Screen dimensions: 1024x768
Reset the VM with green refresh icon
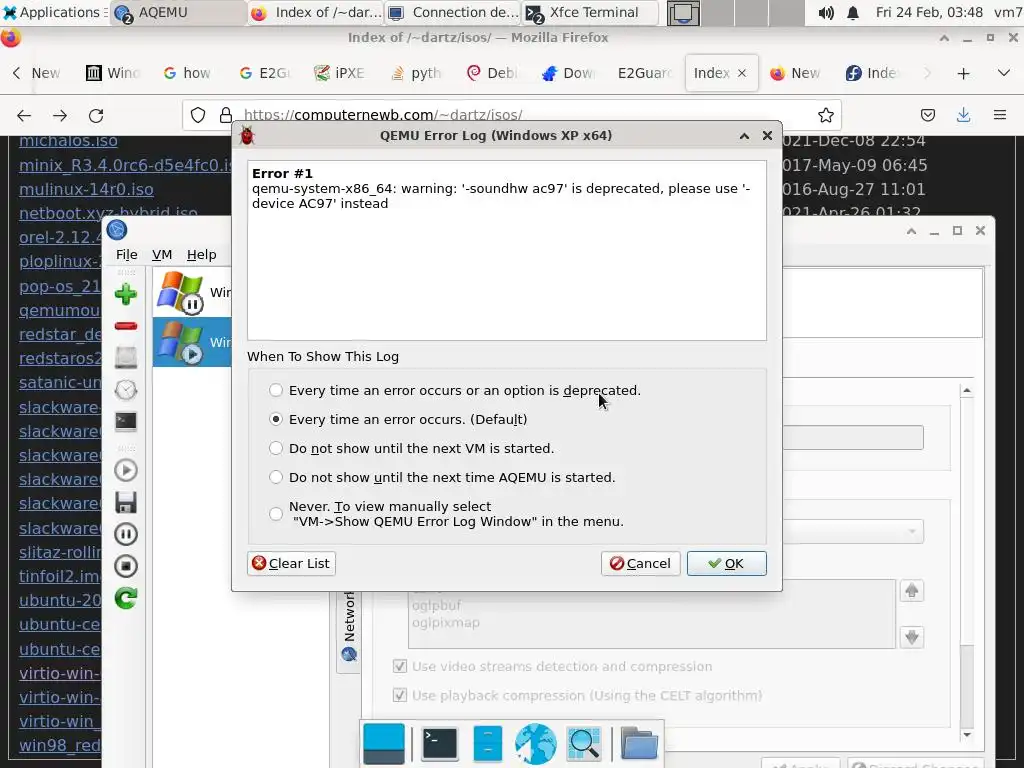[x=125, y=598]
